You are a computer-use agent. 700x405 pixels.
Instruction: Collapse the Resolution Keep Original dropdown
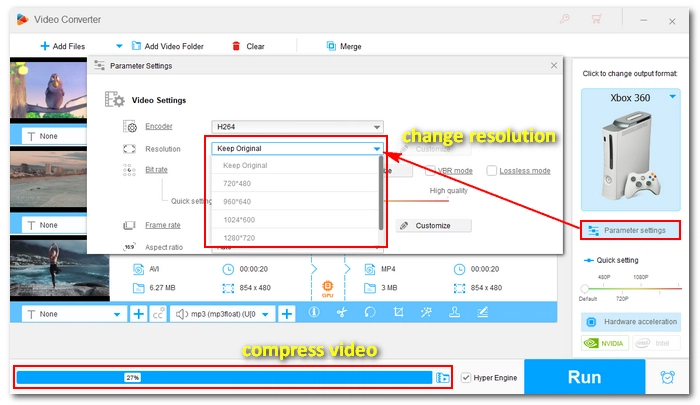tap(297, 148)
